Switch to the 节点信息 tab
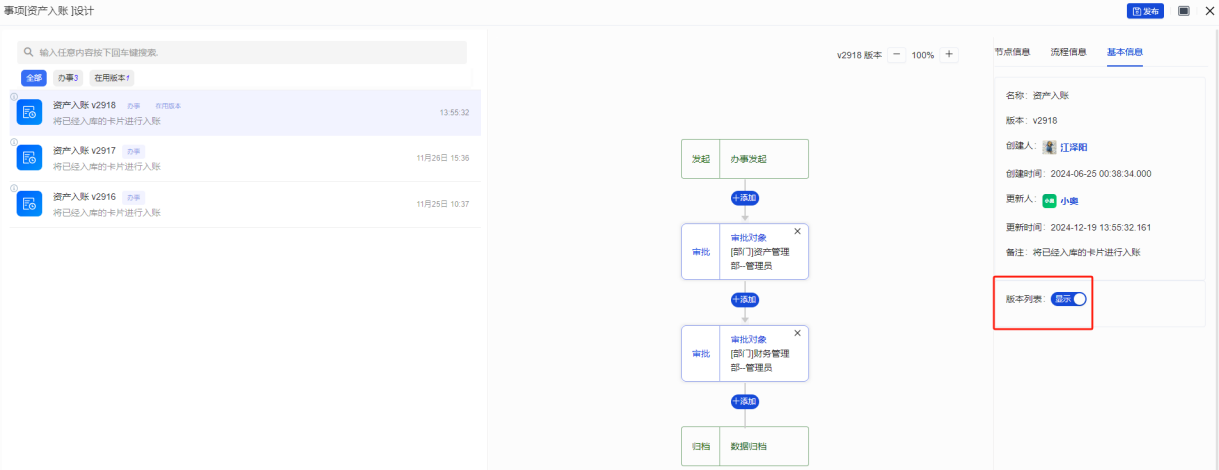The height and width of the screenshot is (470, 1219). tap(1012, 52)
